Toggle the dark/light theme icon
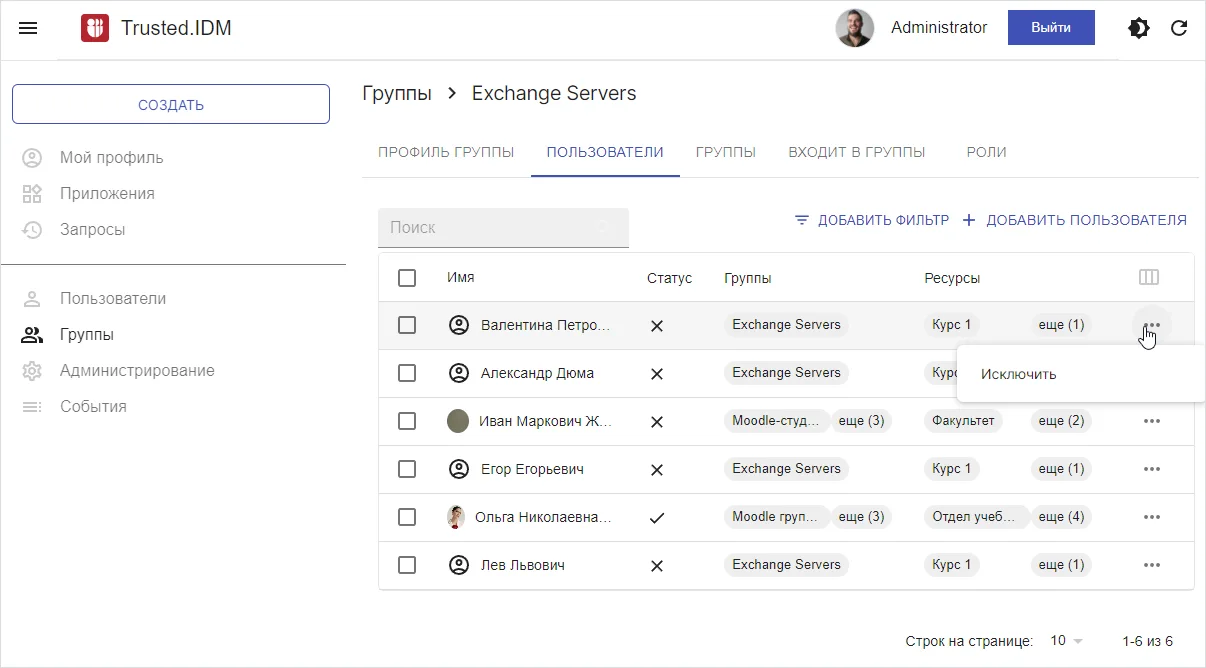Screen dimensions: 1206x668 pos(1138,28)
